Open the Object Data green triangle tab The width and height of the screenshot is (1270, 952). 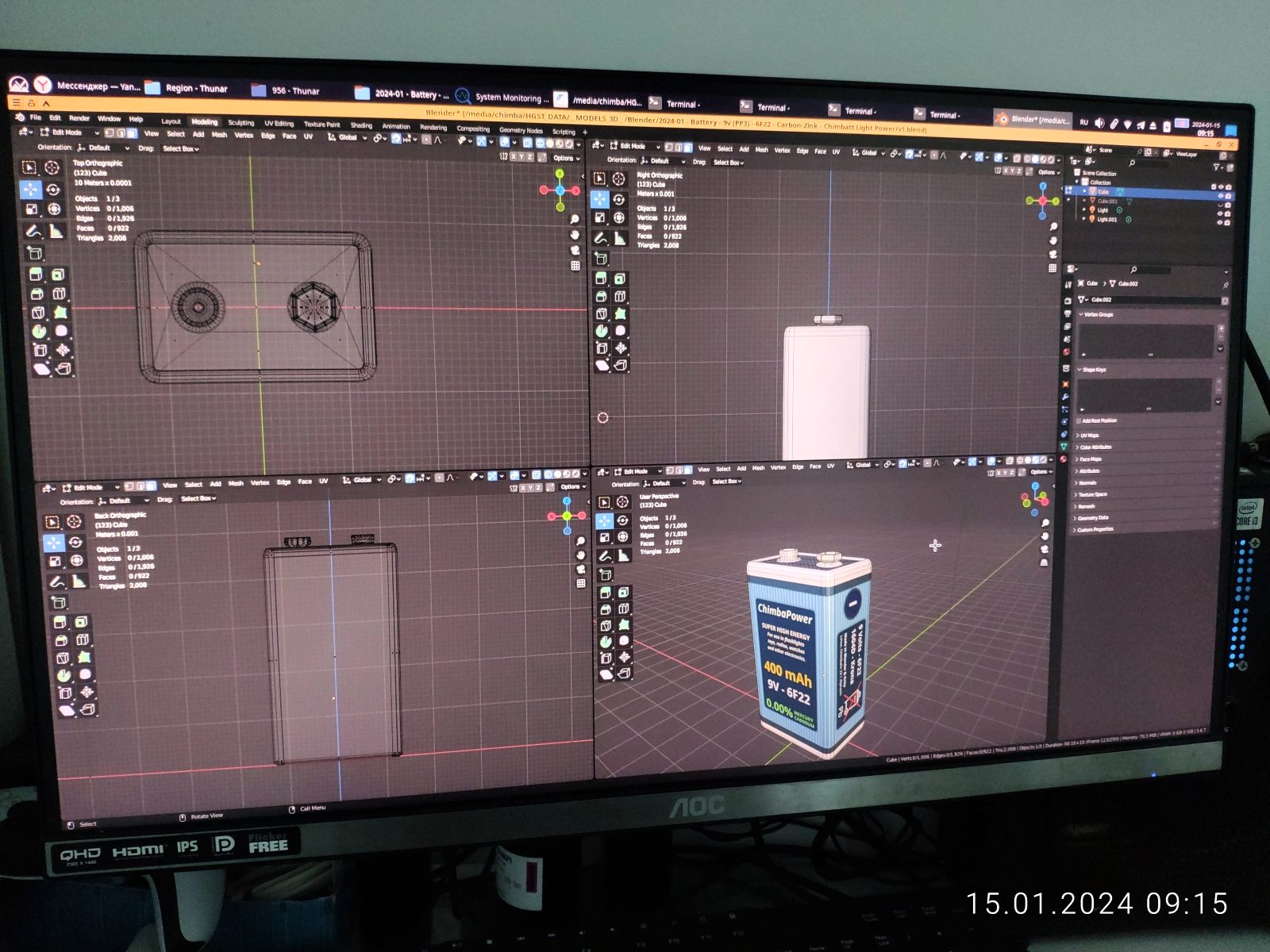(x=1064, y=447)
